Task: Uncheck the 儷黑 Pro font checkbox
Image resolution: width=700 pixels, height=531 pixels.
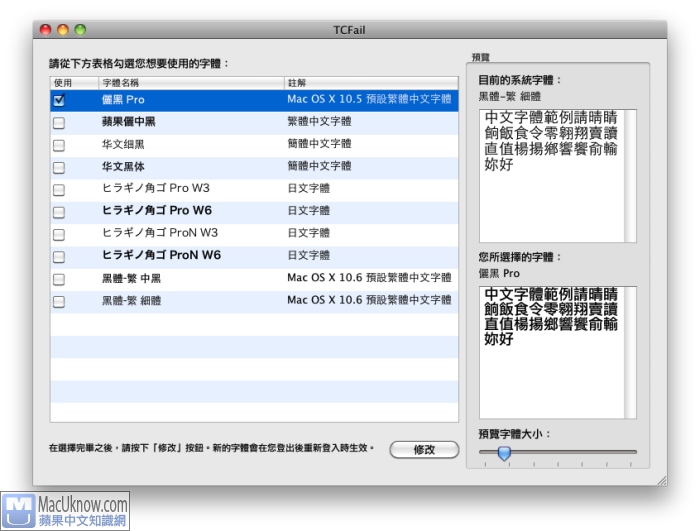Action: coord(58,101)
